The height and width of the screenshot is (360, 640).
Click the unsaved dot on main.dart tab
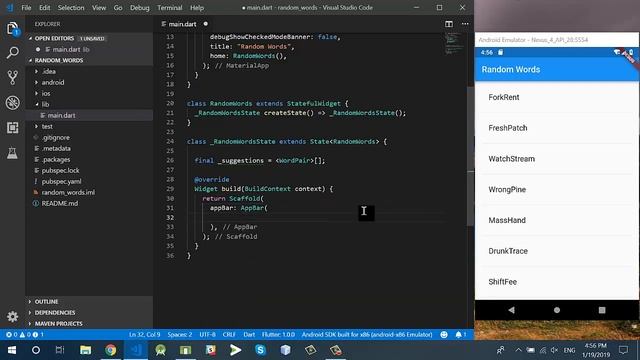(x=205, y=24)
